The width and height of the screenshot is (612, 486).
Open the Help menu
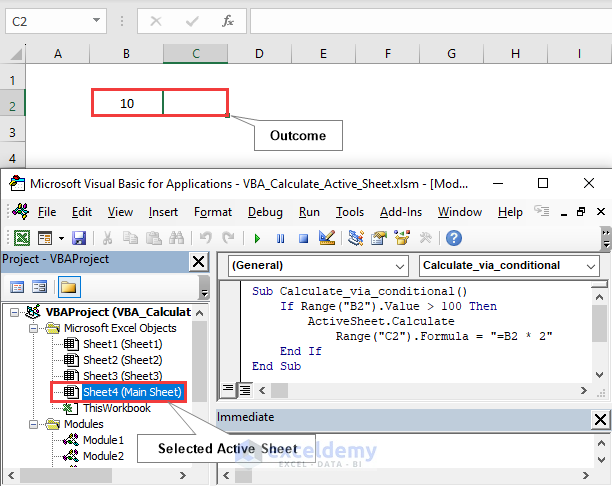coord(510,212)
